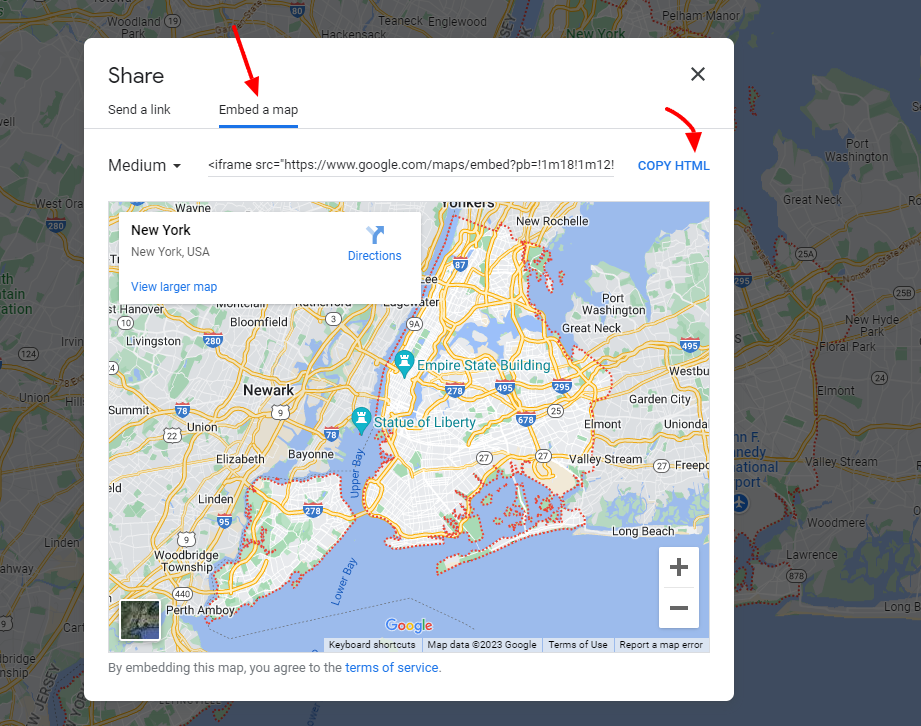Open the View larger map link
Viewport: 921px width, 726px height.
(x=174, y=287)
